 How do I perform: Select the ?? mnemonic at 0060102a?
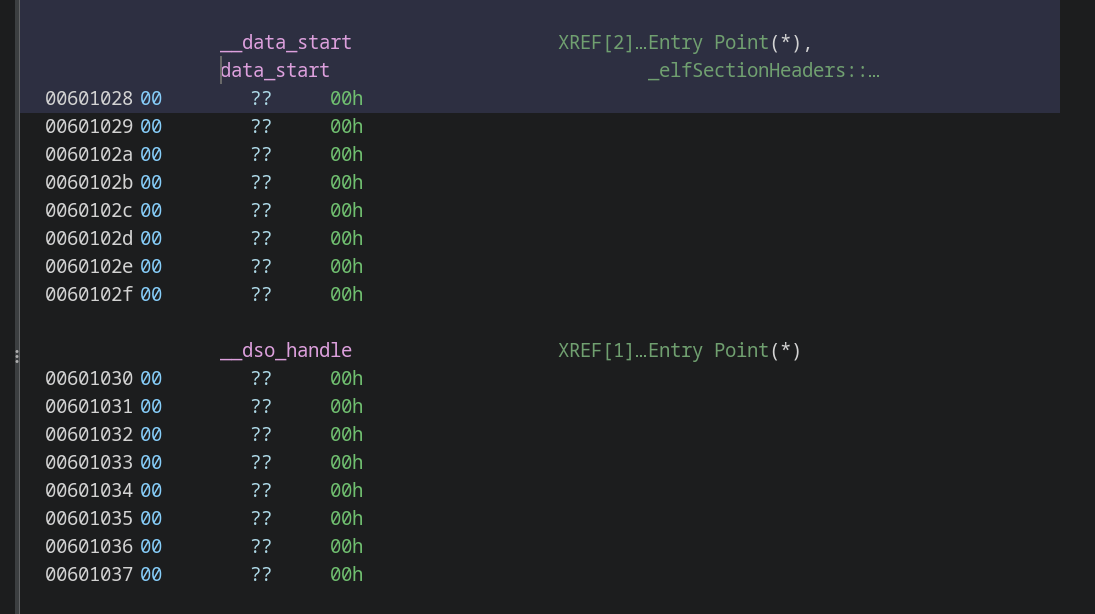pos(261,154)
